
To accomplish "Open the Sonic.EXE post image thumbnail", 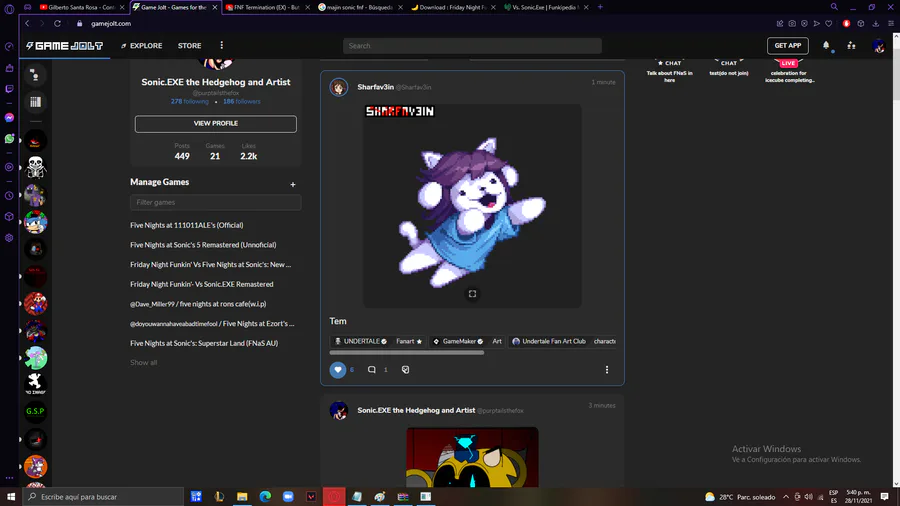I will pos(472,457).
